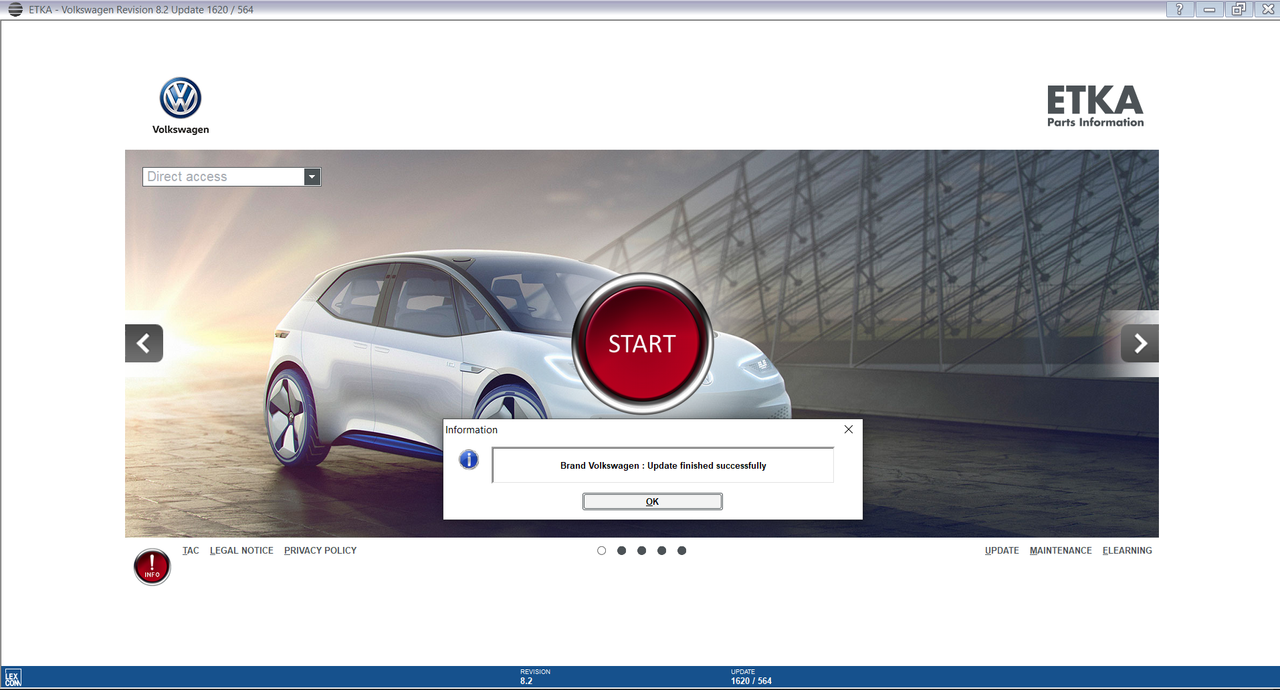1280x690 pixels.
Task: Click the LEXCOM logo in status bar
Action: (13, 678)
